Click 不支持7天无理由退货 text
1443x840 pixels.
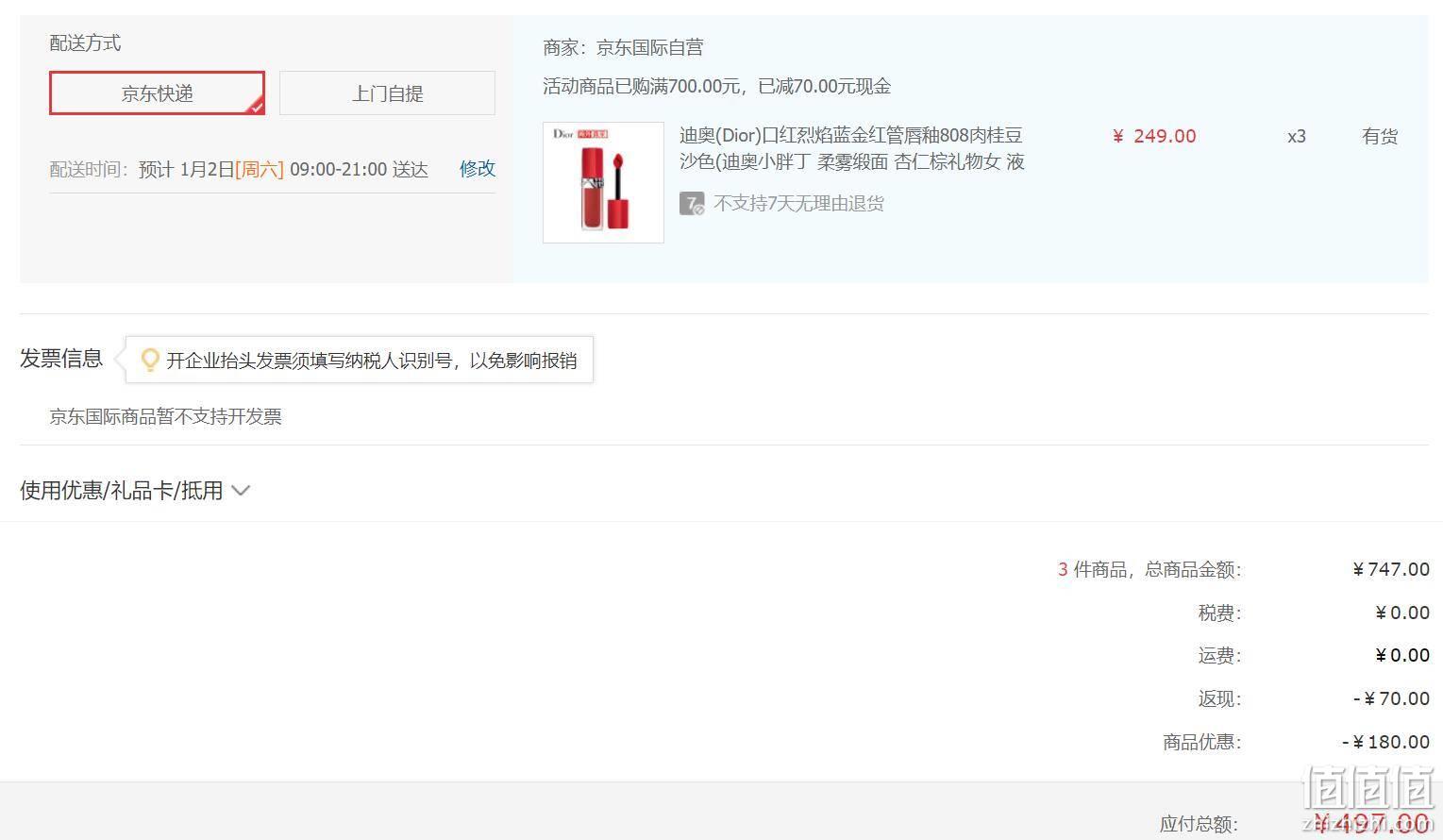pos(798,204)
